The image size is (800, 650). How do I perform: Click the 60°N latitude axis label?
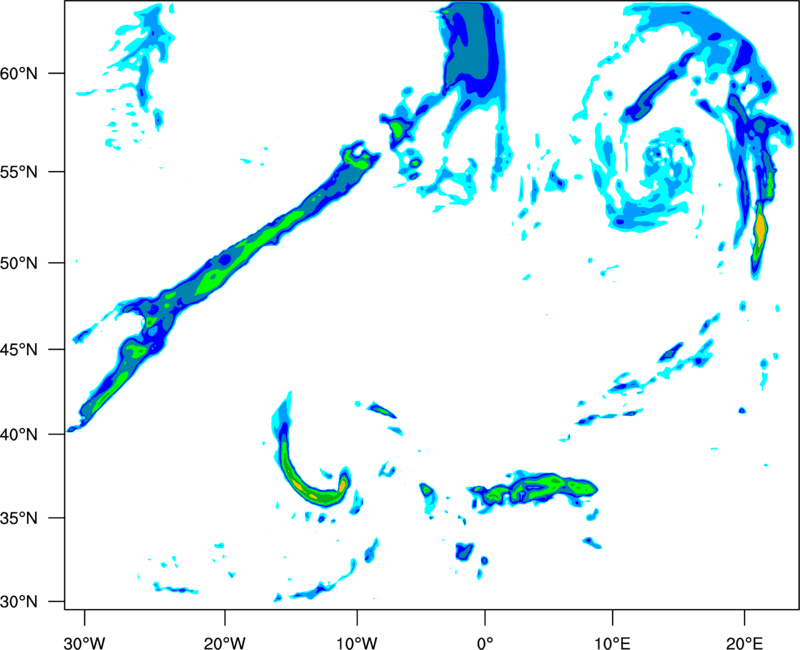point(19,74)
